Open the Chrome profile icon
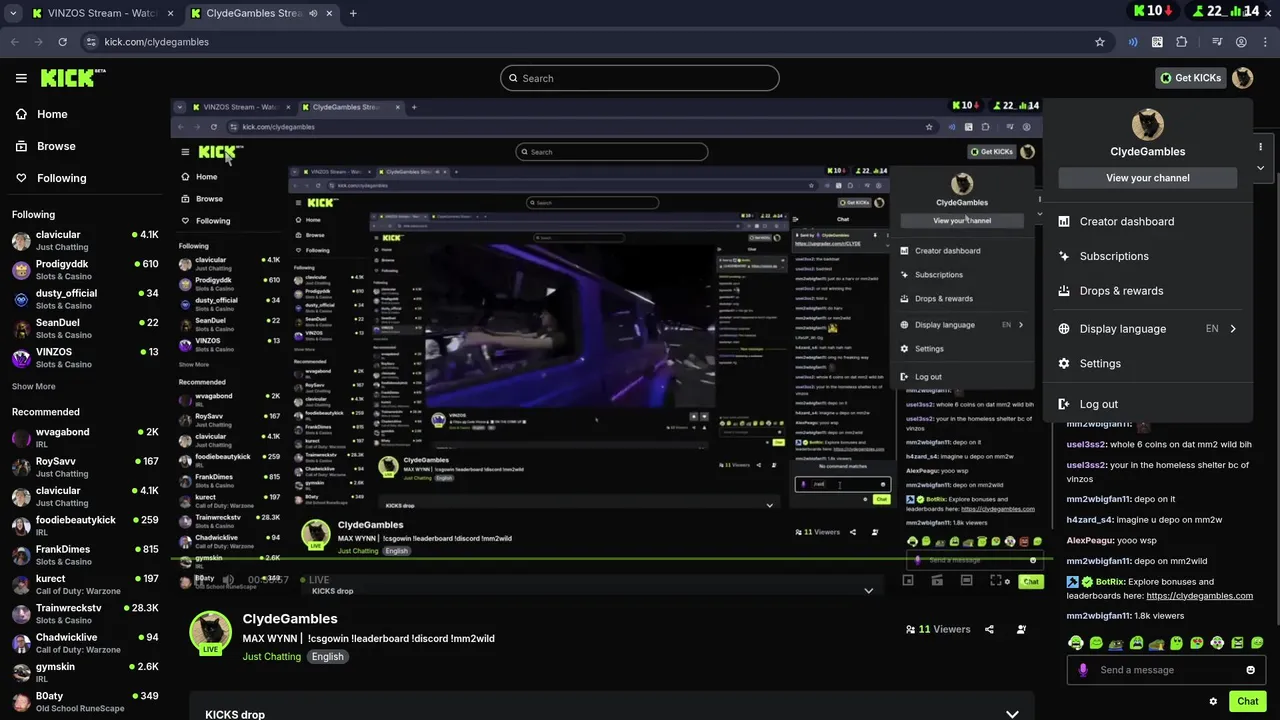Screen dimensions: 1280x720 click(x=1241, y=42)
